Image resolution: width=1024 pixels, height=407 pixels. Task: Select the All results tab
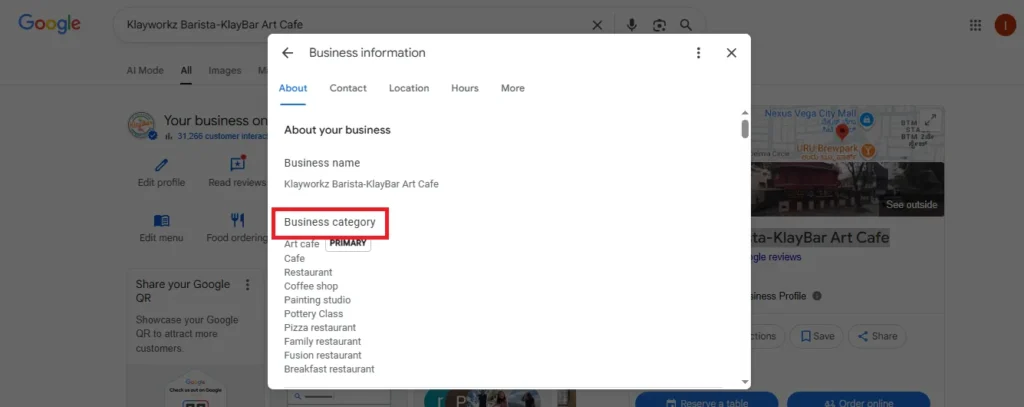point(186,71)
